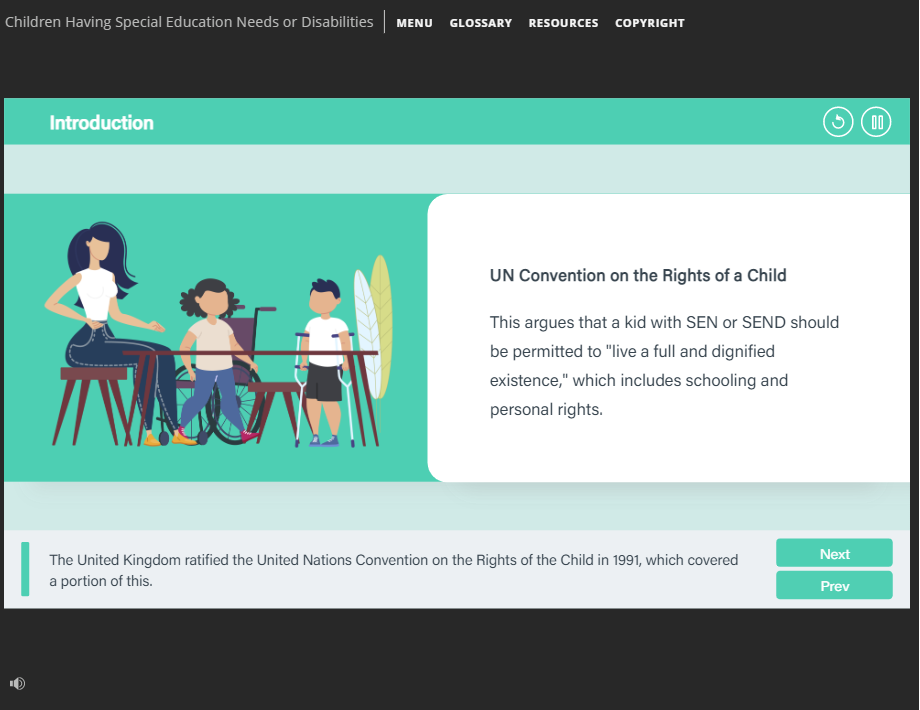The width and height of the screenshot is (920, 710).
Task: Go to the Next slide
Action: [834, 553]
